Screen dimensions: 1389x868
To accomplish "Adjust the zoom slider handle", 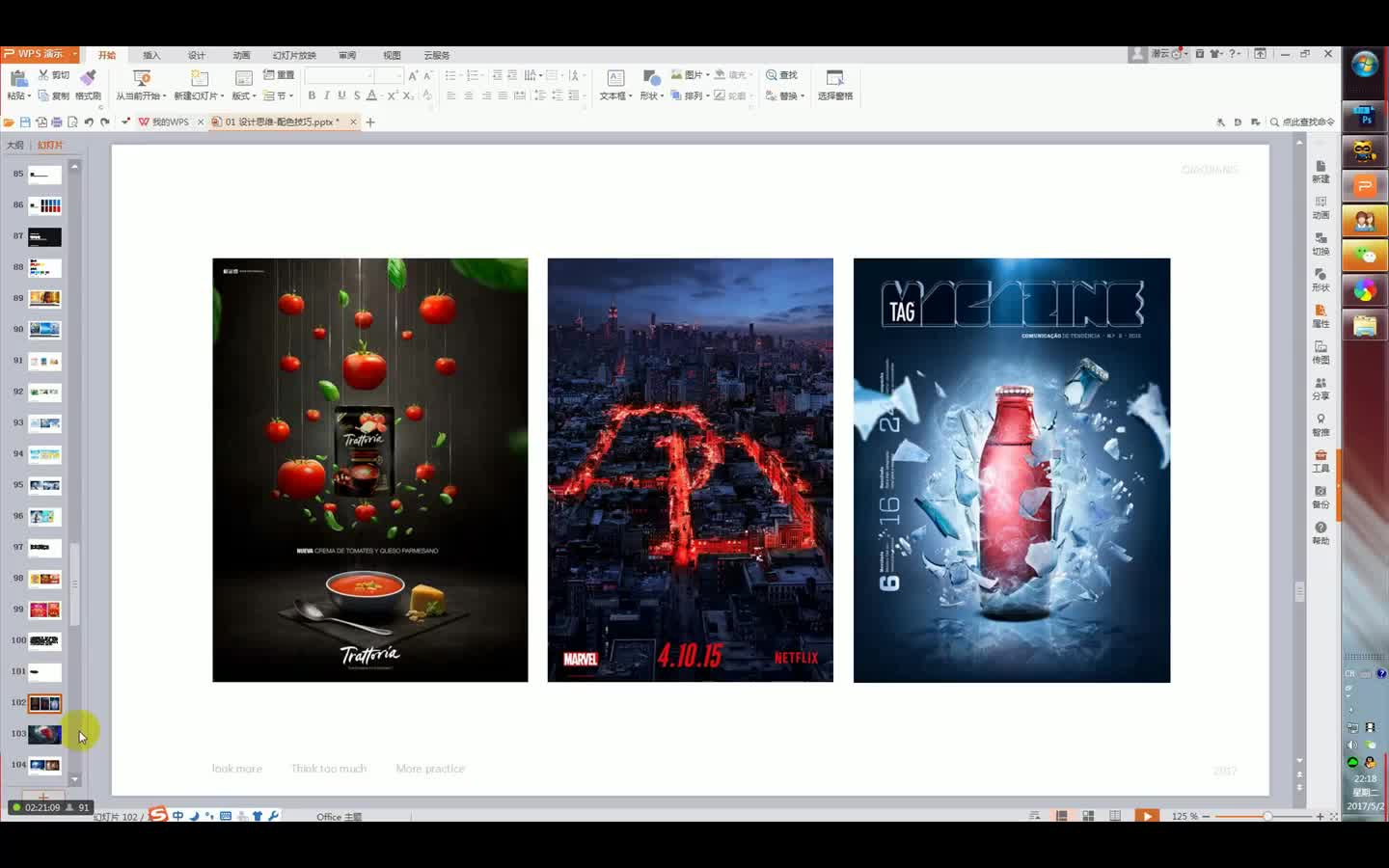I will 1267,816.
